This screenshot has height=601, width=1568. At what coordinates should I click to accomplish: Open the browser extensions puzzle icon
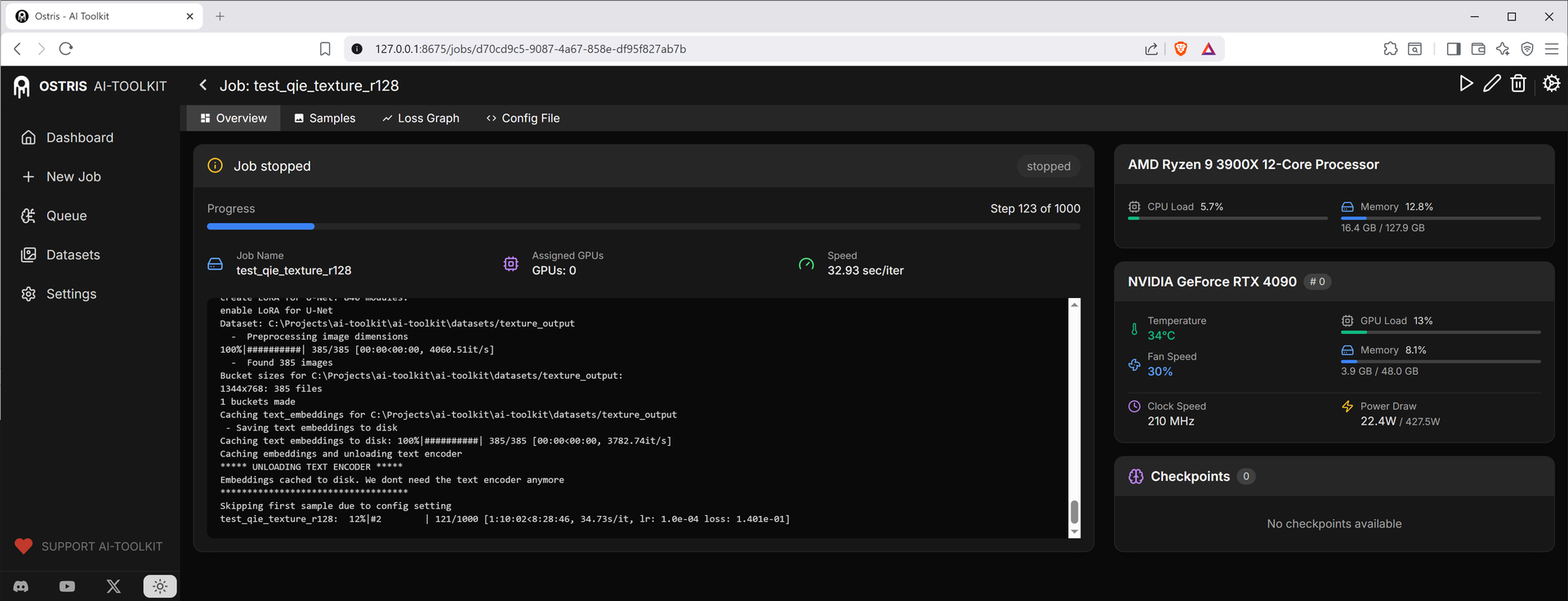point(1391,49)
